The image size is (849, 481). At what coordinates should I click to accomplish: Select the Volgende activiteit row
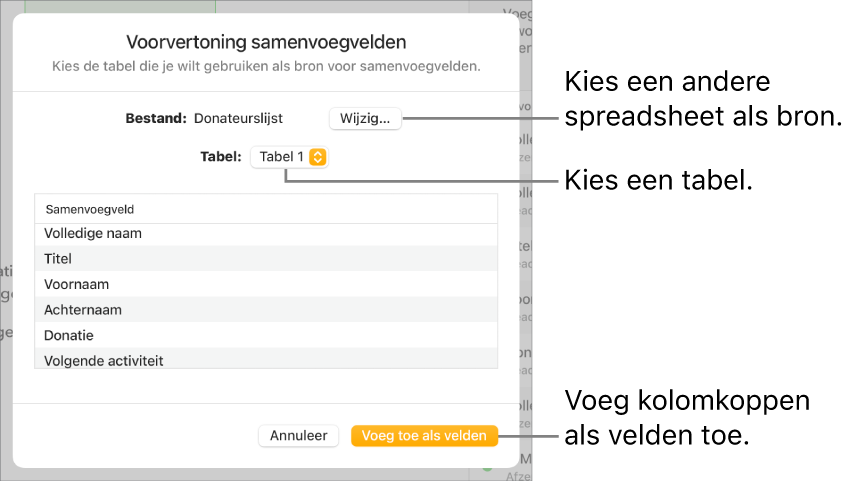(265, 360)
